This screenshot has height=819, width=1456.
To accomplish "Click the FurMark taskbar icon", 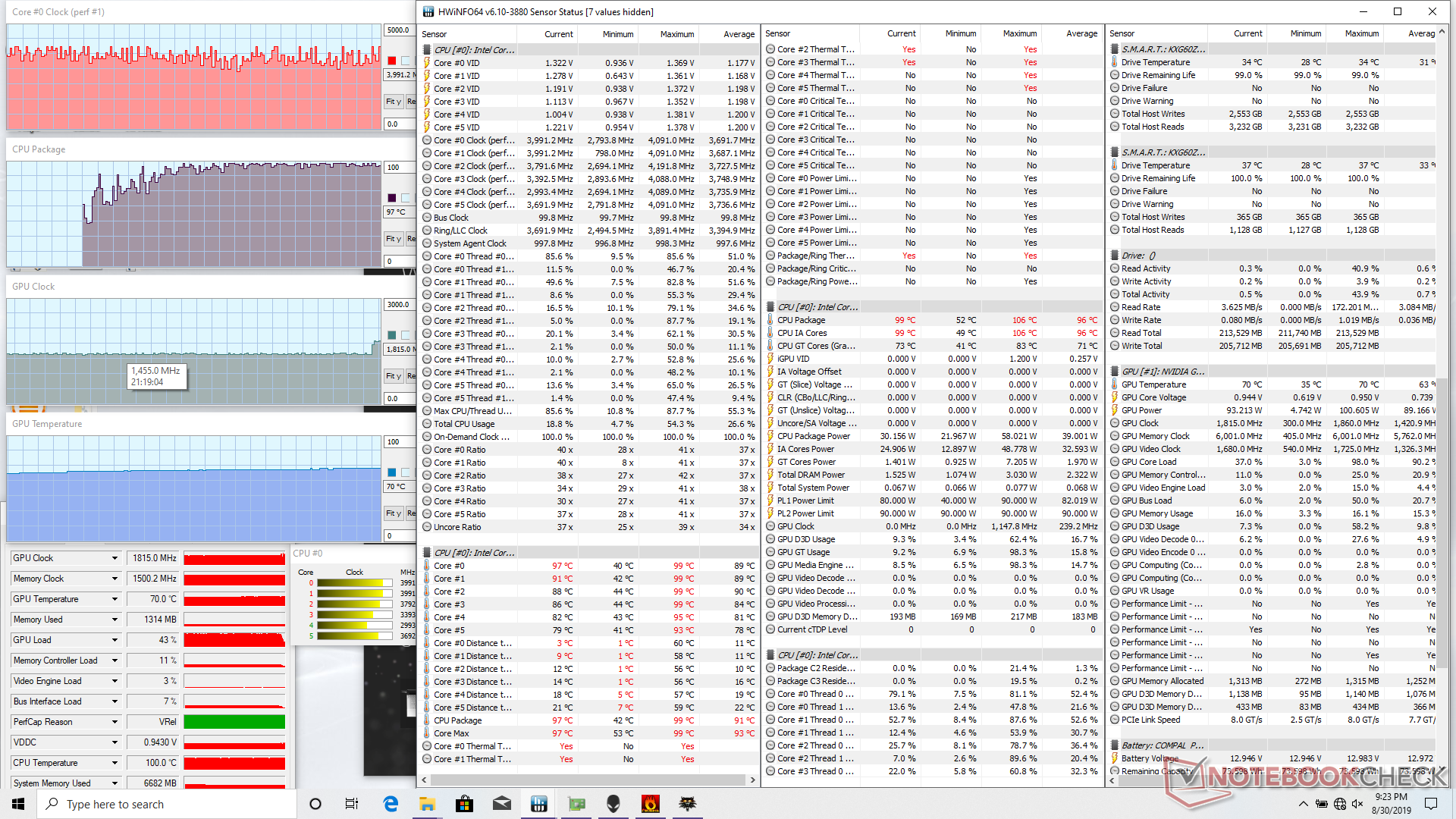I will tap(650, 804).
